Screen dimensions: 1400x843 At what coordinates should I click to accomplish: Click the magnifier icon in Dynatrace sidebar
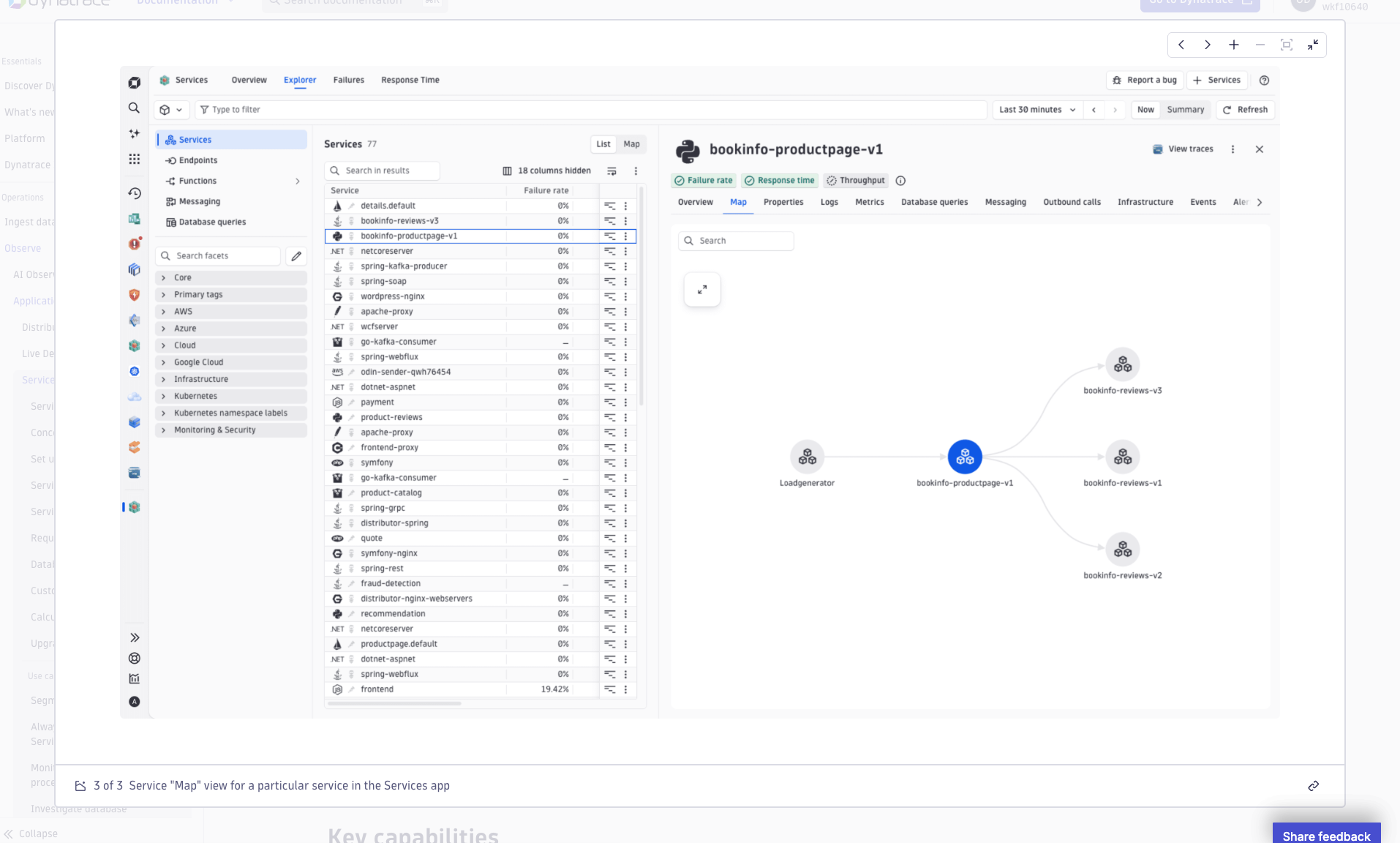pyautogui.click(x=134, y=108)
